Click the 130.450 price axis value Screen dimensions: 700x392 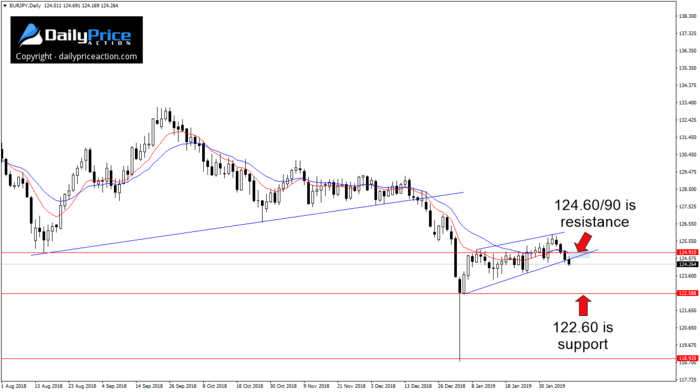point(688,155)
